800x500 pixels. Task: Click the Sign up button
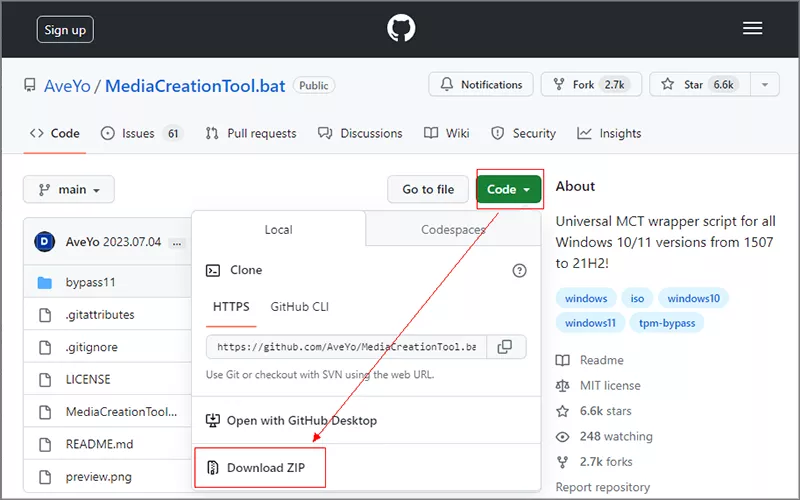pos(65,30)
